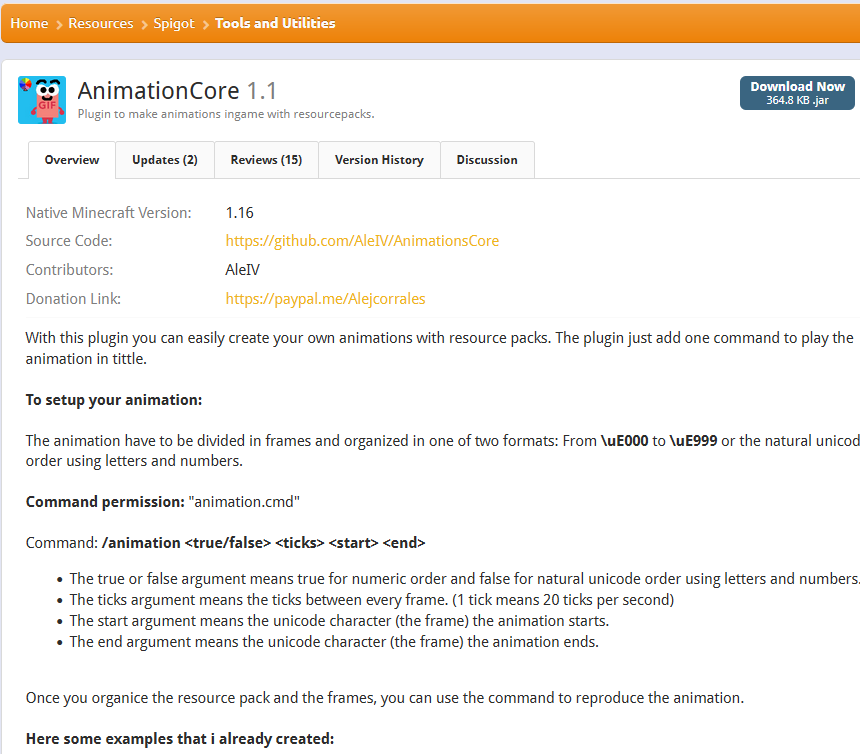Click the AnimationCore 1.1 title

(x=177, y=90)
